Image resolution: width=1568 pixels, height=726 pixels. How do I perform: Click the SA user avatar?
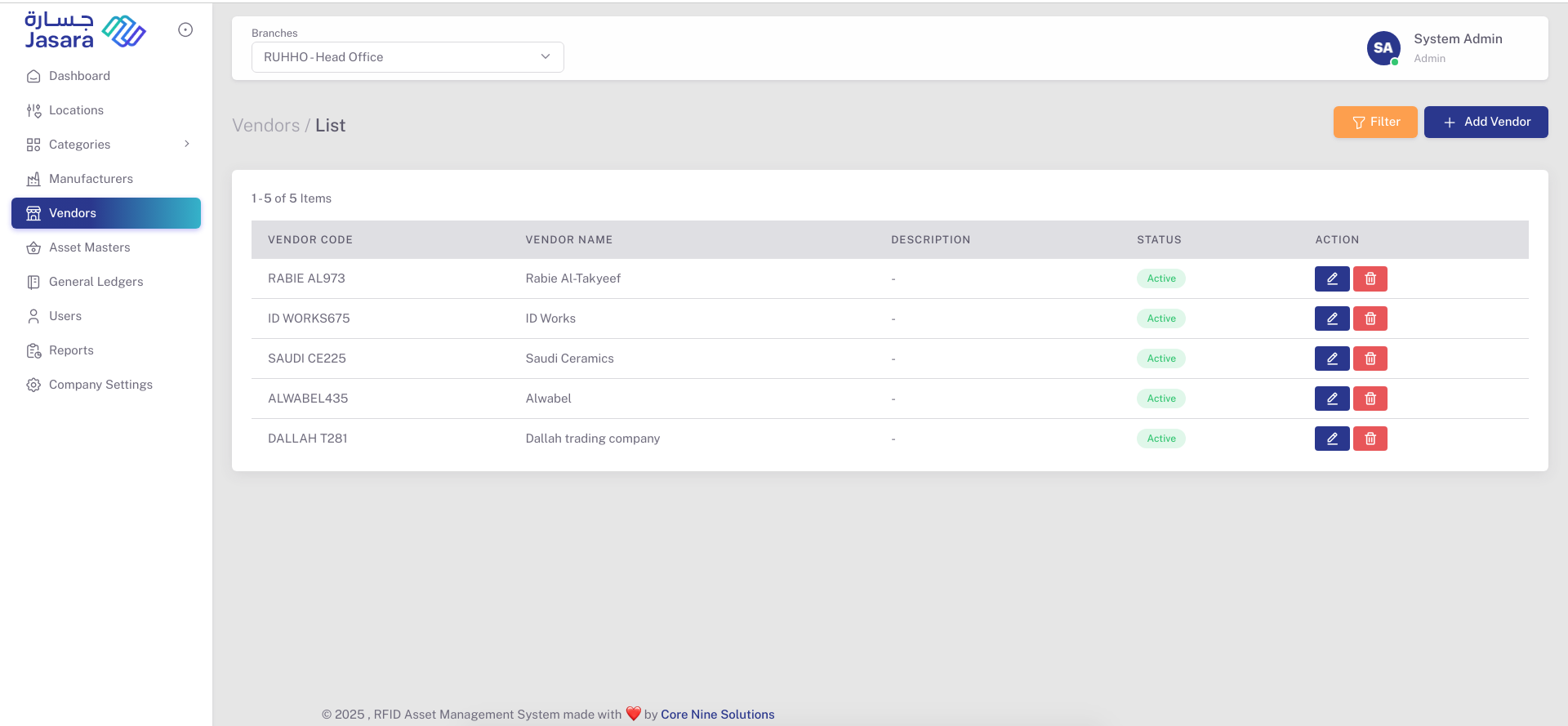(1383, 48)
